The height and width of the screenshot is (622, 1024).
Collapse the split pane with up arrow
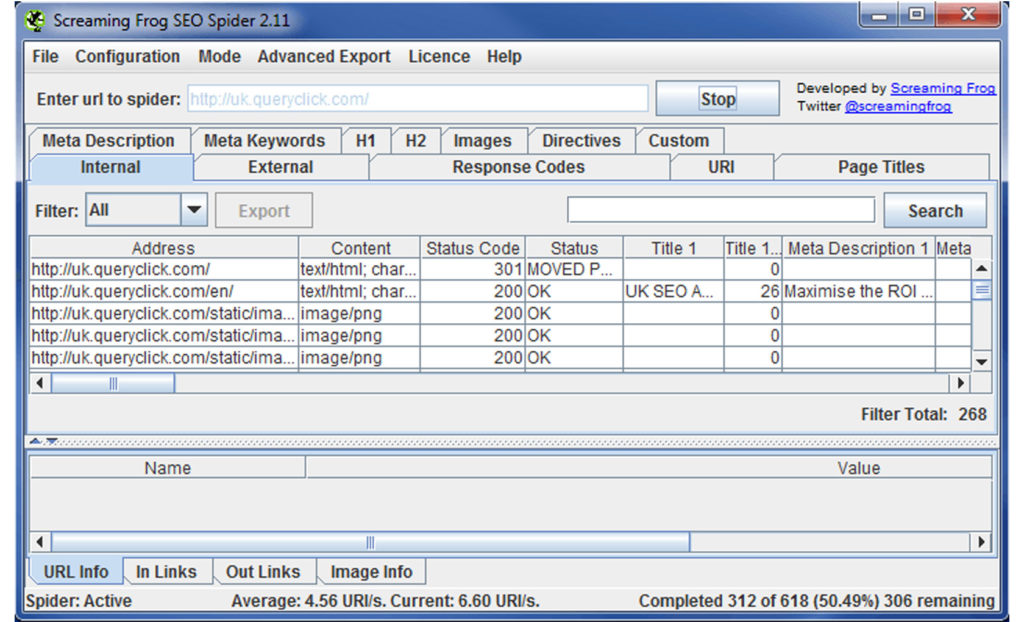point(35,442)
